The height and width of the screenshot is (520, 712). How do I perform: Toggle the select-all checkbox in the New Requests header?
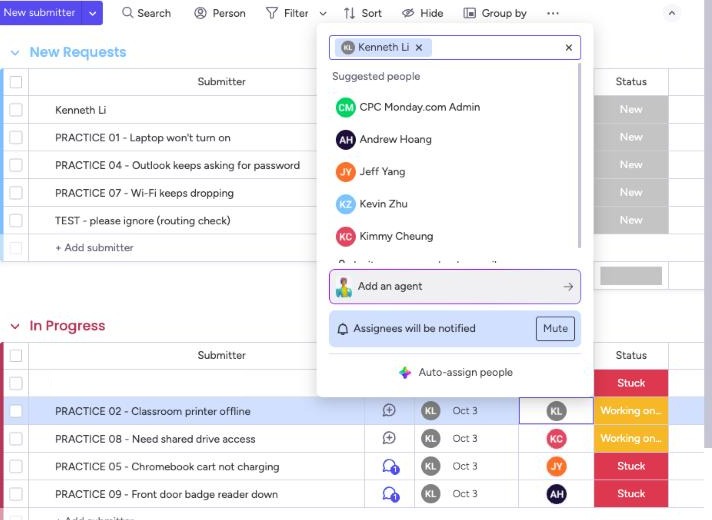[16, 82]
